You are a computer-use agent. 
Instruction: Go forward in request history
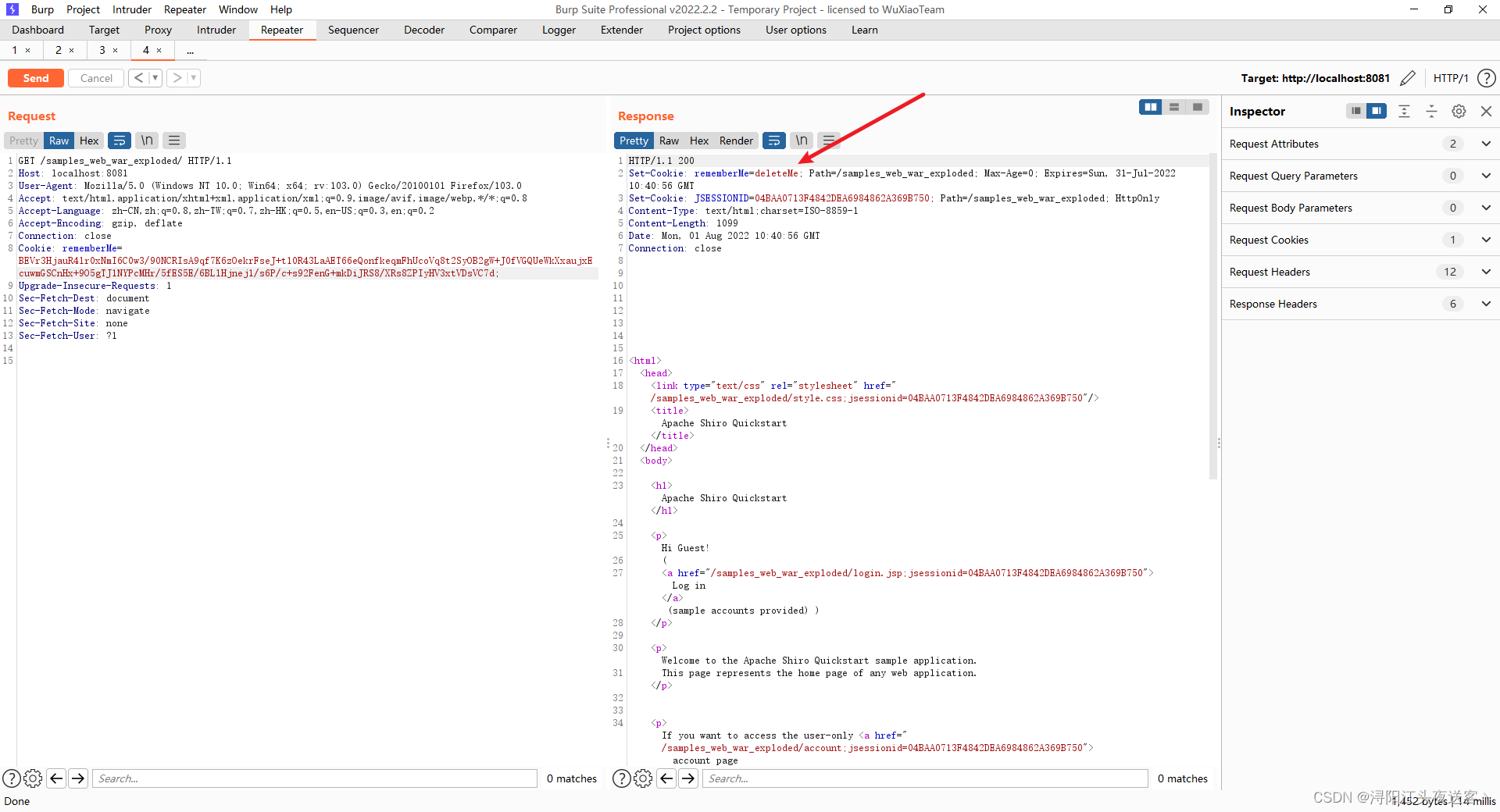tap(177, 78)
